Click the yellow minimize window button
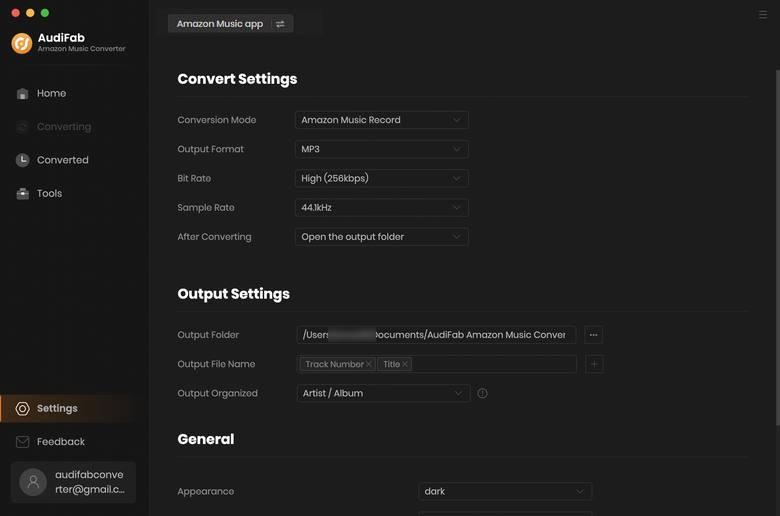Viewport: 780px width, 516px height. [x=30, y=13]
